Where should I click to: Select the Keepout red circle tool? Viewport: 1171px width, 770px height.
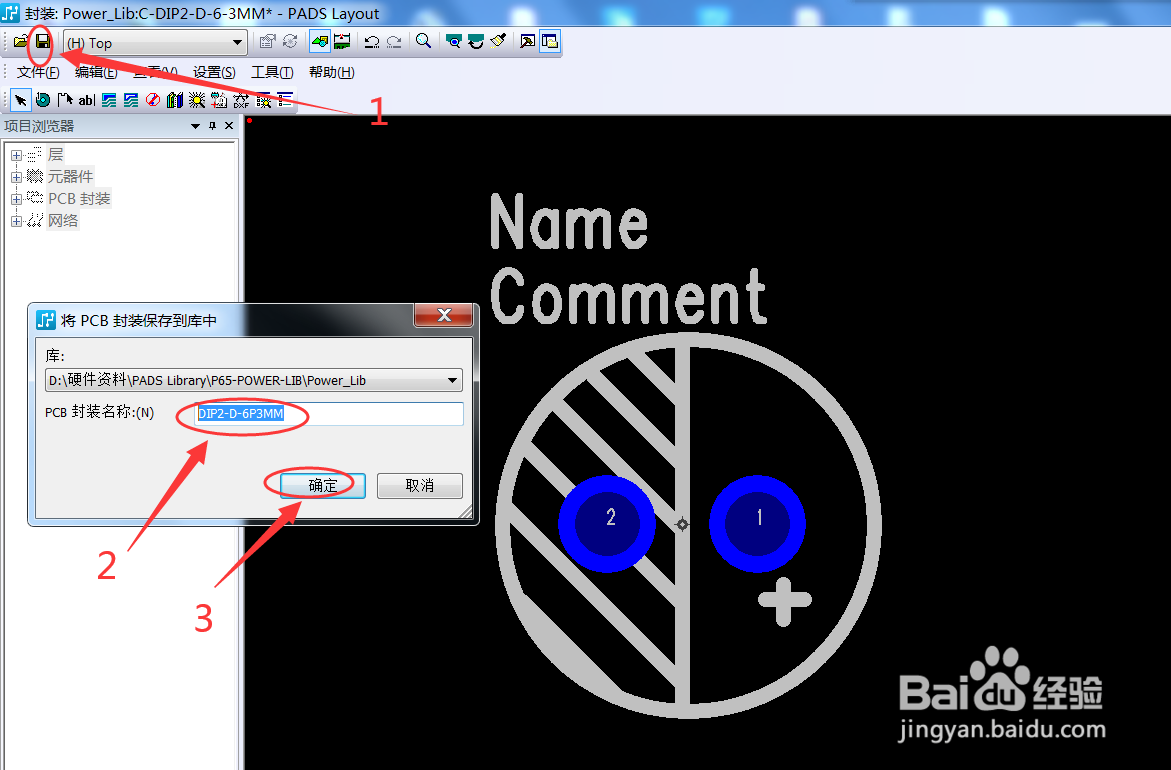point(153,100)
